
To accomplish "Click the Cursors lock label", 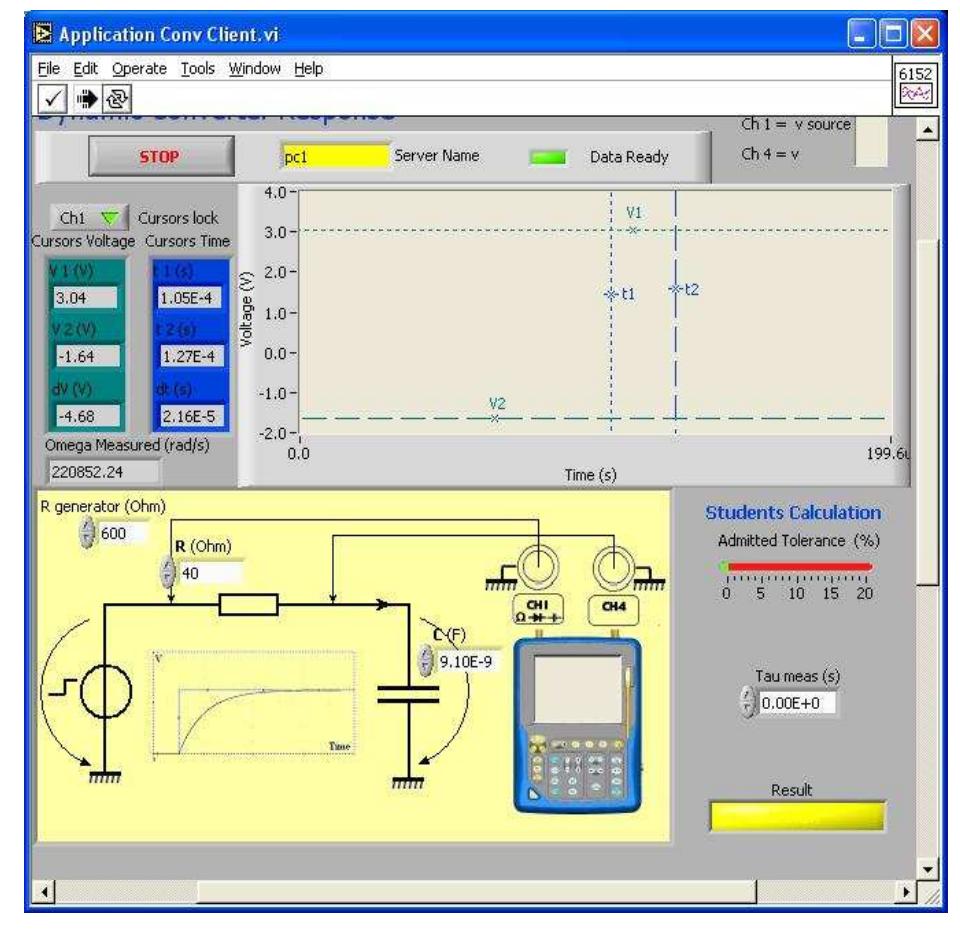I will point(178,218).
